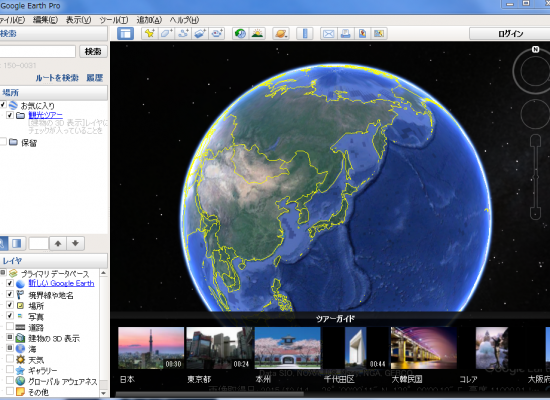The height and width of the screenshot is (400, 550).
Task: Uncheck the 境界線や地名 layer checkbox
Action: (10, 294)
